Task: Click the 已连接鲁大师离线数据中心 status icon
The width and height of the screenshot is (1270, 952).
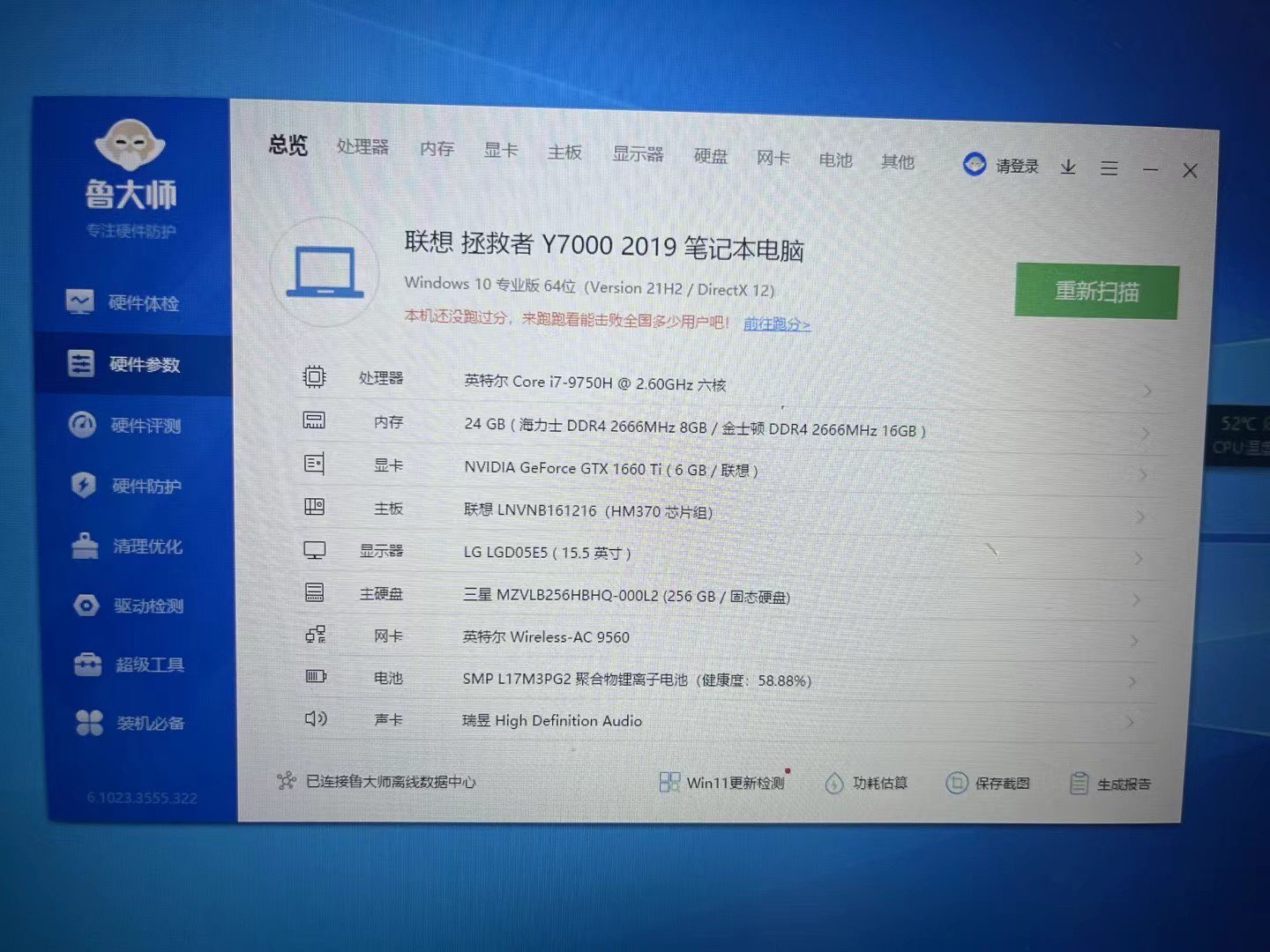Action: 286,780
